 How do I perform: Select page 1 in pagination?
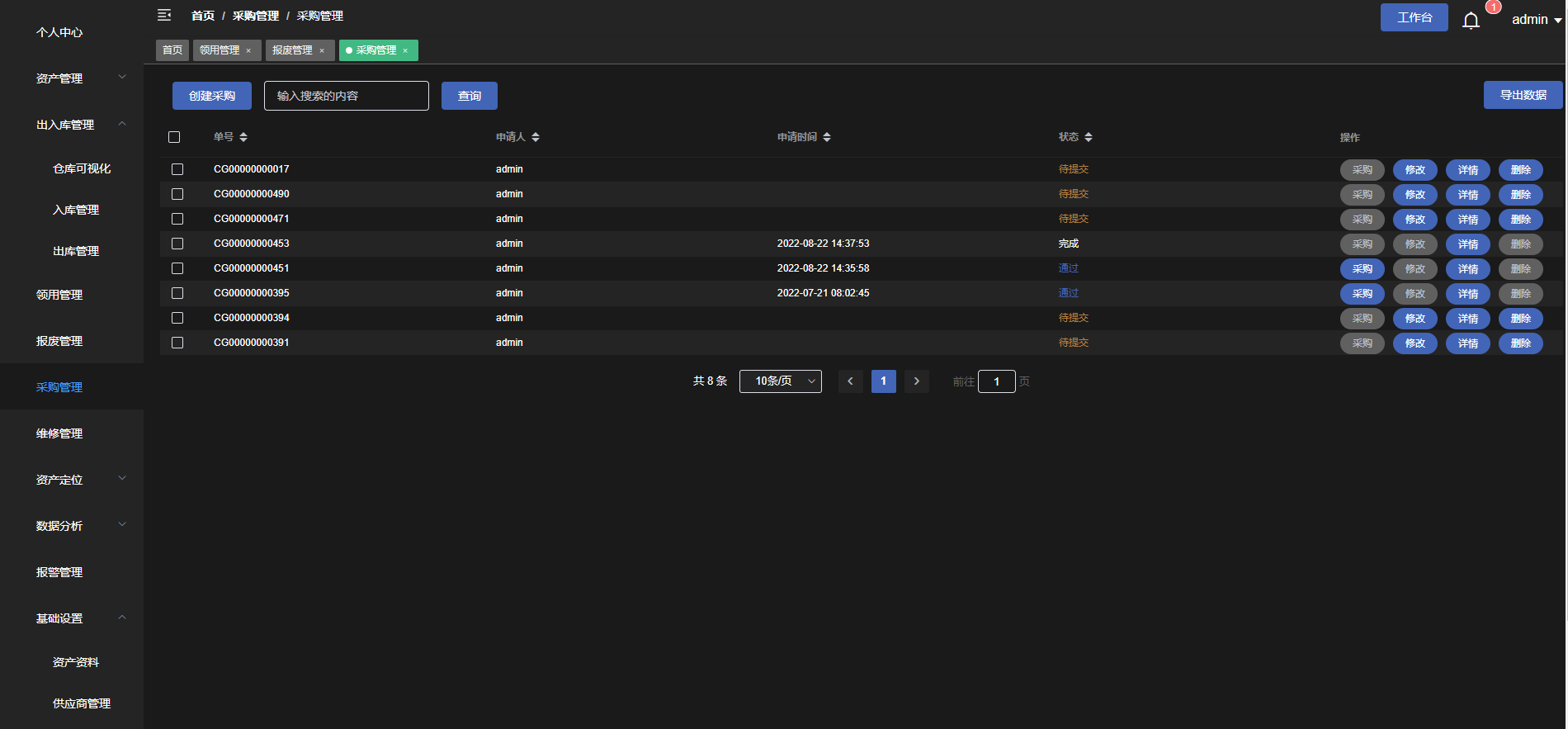[x=883, y=381]
